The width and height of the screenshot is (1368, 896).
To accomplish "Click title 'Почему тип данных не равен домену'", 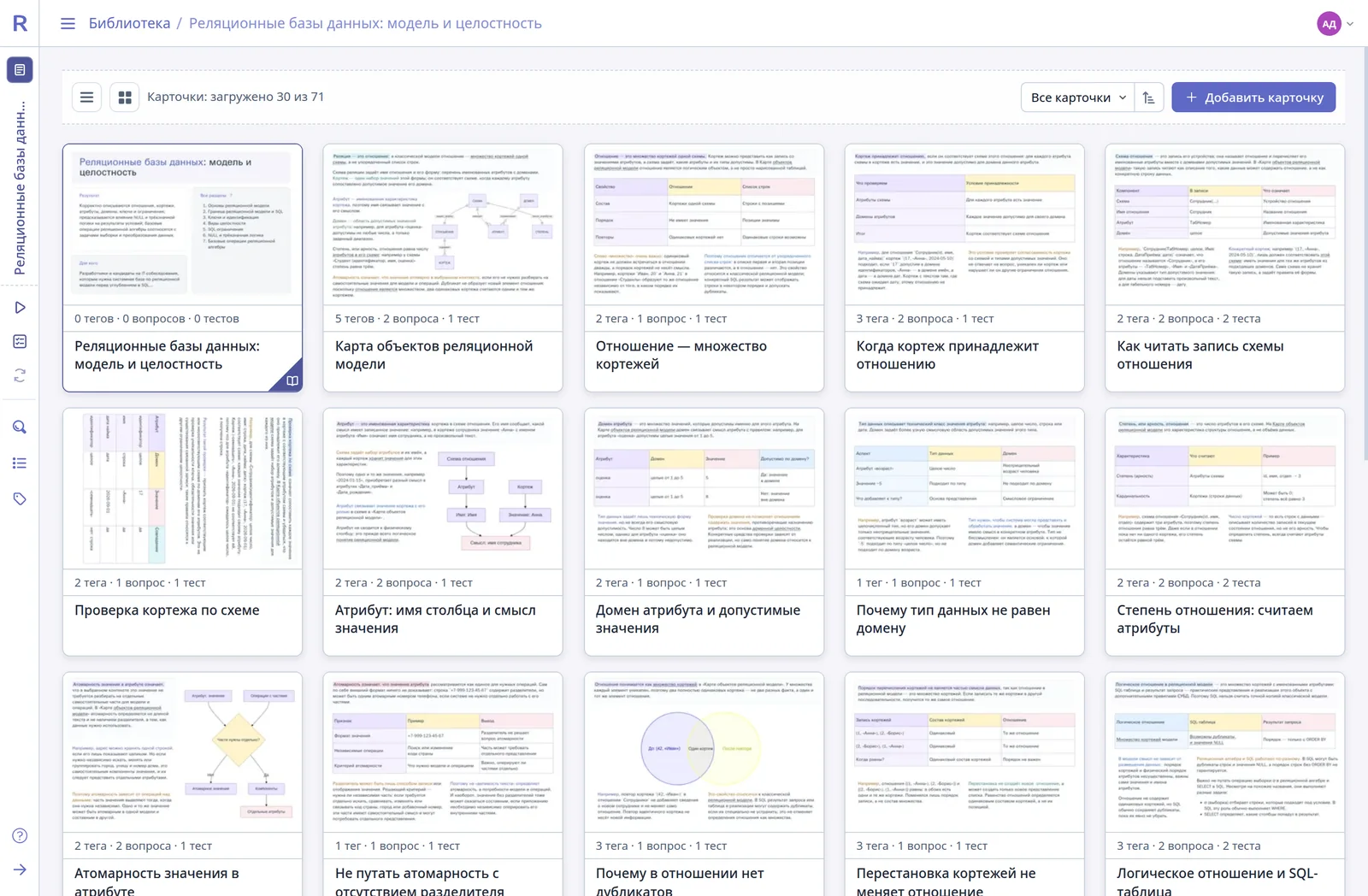I will pos(953,619).
